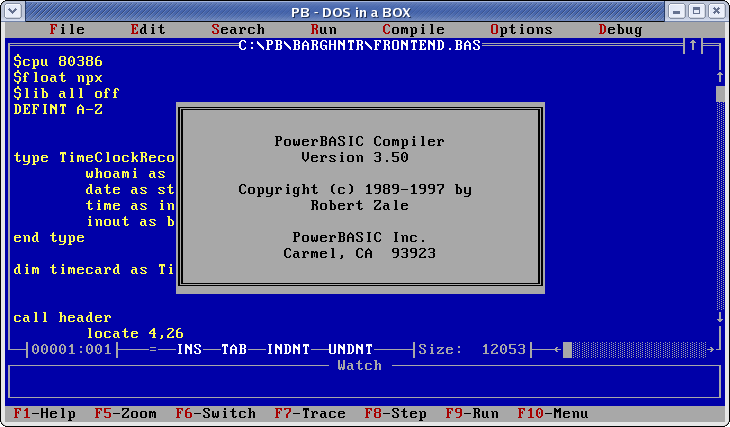Click the FRONTEND.BAS file path title
This screenshot has width=730, height=427.
tap(359, 45)
